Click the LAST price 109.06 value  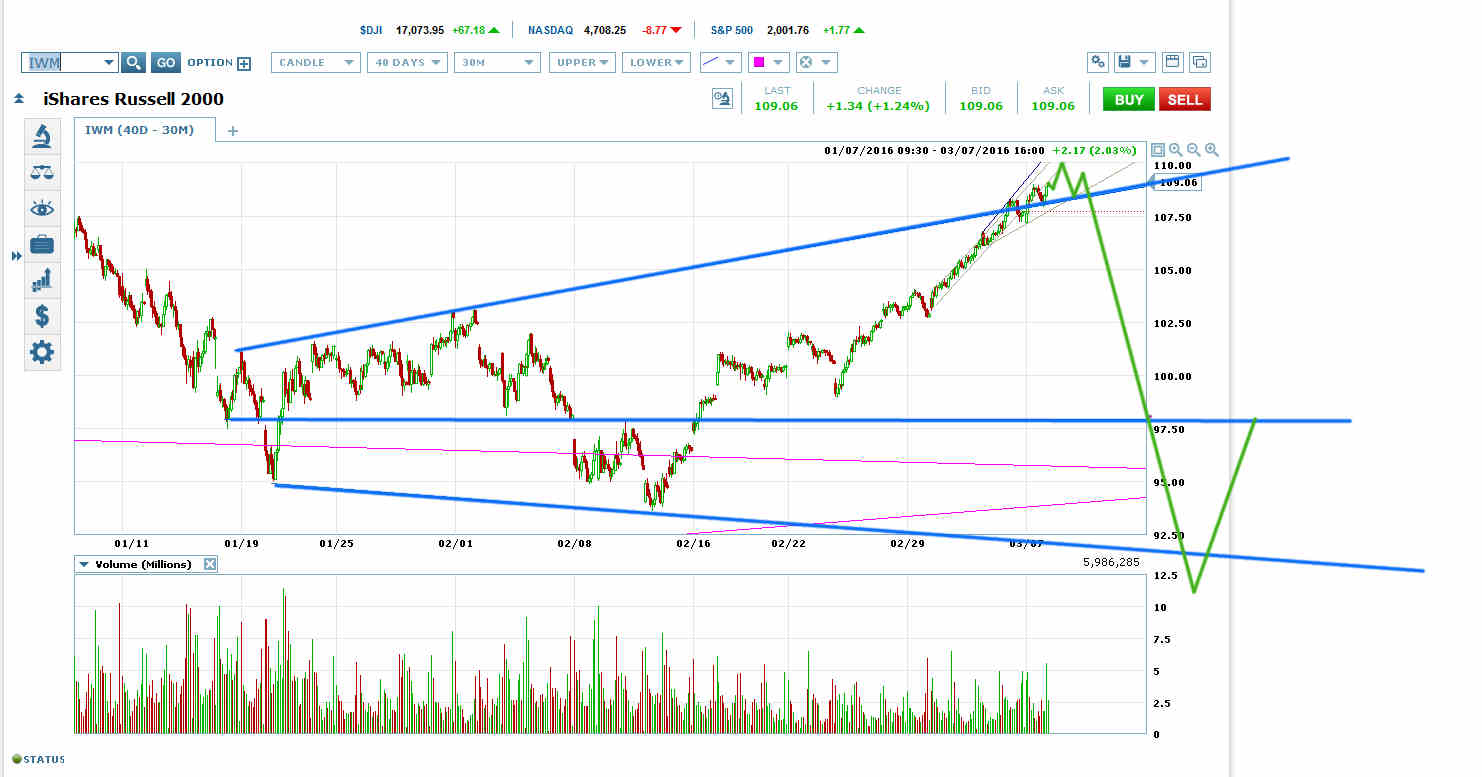(x=776, y=105)
